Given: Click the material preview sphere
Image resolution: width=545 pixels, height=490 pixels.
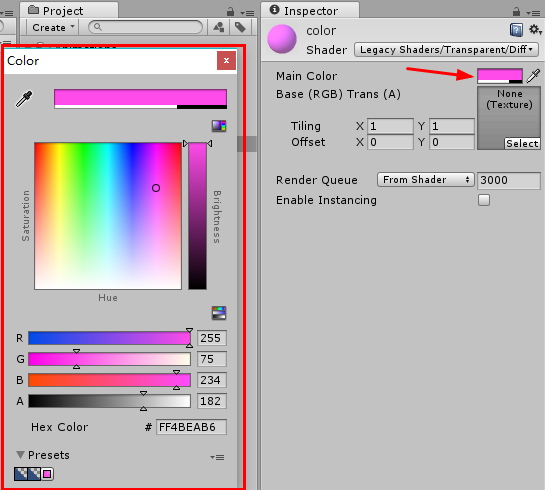Looking at the screenshot, I should point(282,39).
